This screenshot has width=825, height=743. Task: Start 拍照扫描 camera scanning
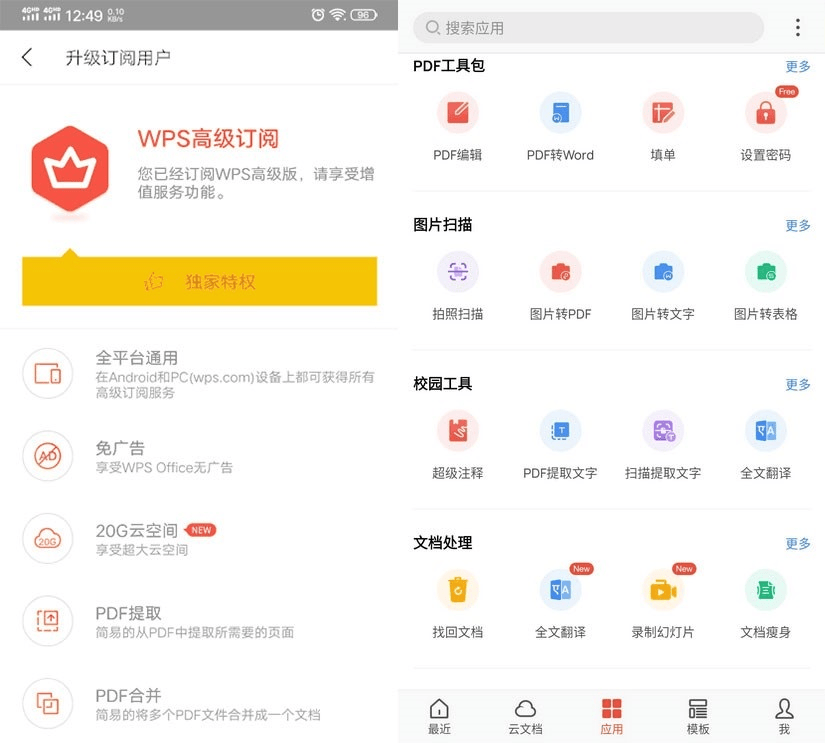[458, 283]
